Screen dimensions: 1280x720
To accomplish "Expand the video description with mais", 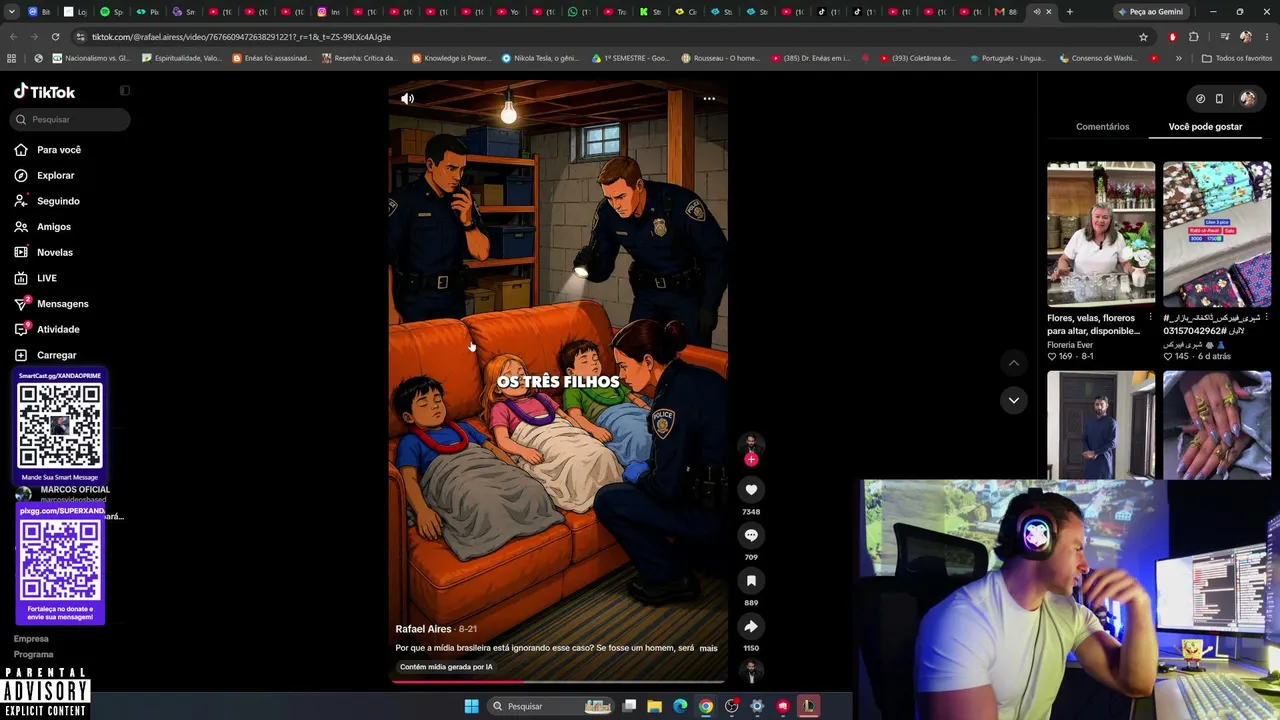I will tap(708, 648).
